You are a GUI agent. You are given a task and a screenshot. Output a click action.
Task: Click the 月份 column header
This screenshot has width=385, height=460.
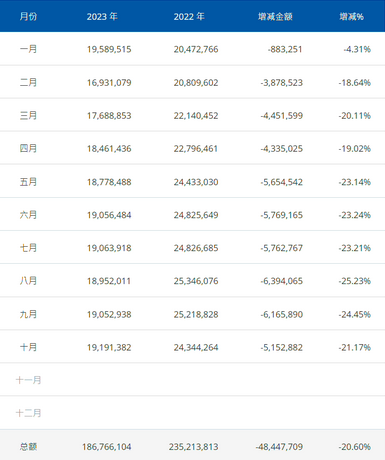(28, 16)
